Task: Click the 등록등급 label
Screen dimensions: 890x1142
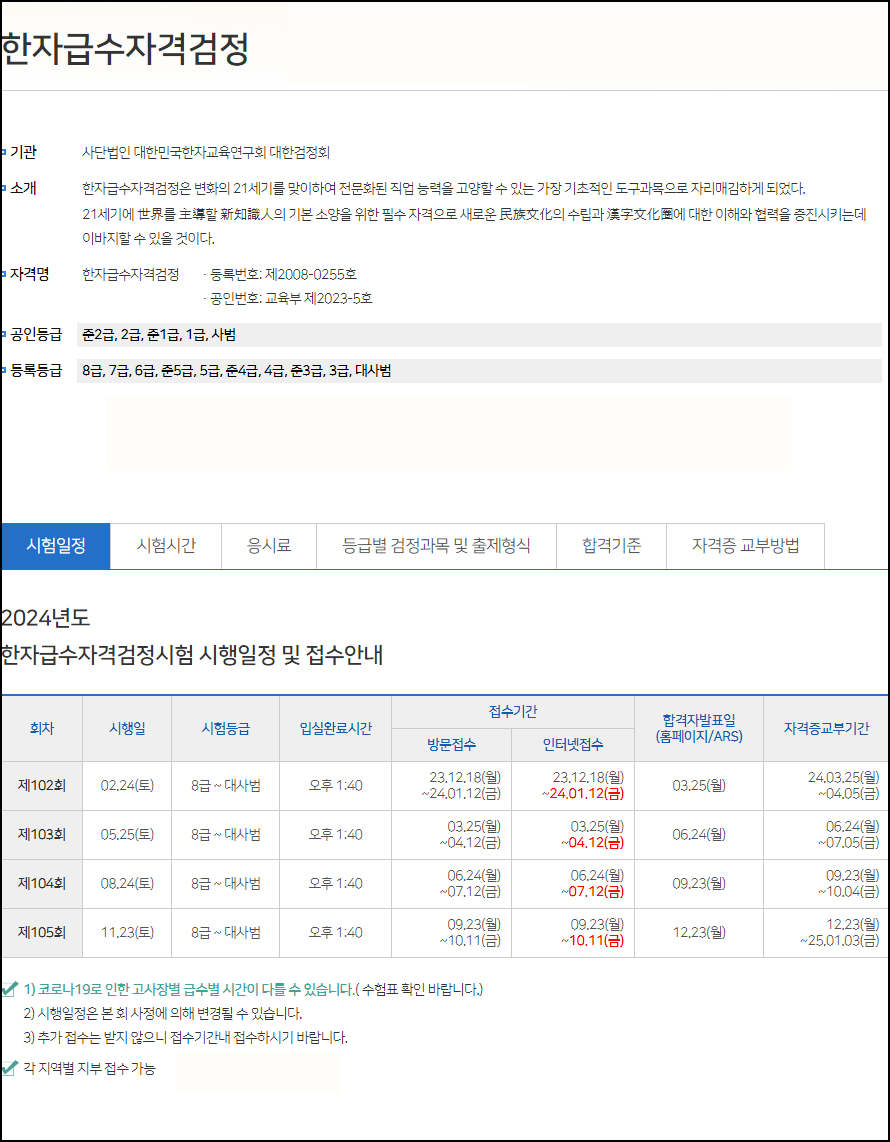Action: [x=36, y=371]
